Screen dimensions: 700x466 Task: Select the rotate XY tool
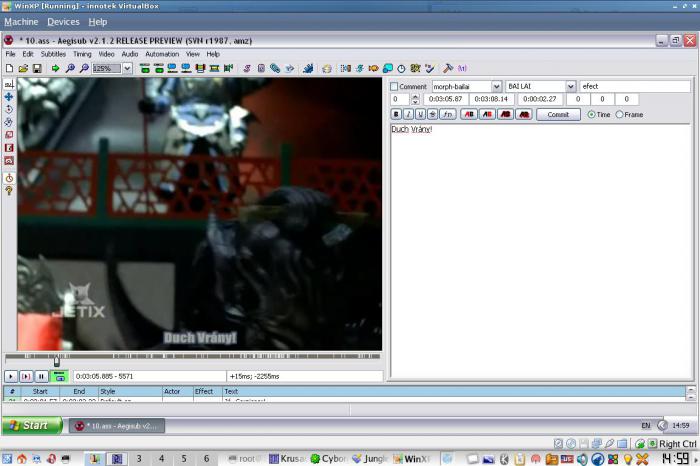pos(9,122)
